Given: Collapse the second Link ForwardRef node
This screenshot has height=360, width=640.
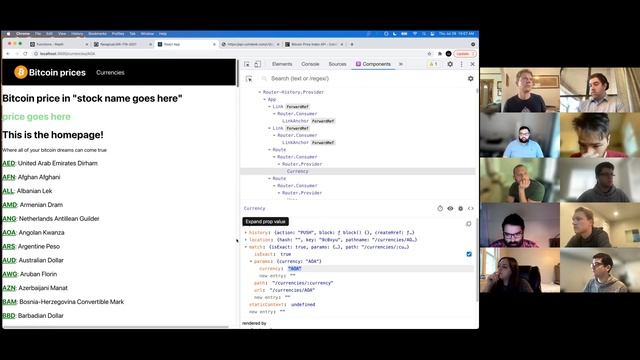Looking at the screenshot, I should pyautogui.click(x=269, y=128).
